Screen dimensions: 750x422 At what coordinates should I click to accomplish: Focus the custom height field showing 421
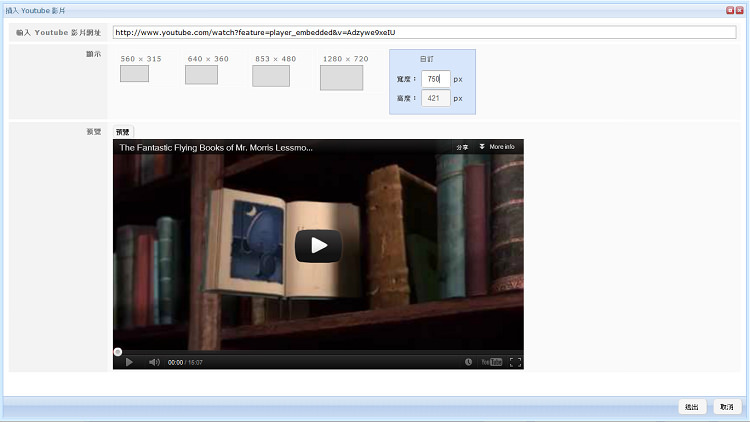coord(436,98)
